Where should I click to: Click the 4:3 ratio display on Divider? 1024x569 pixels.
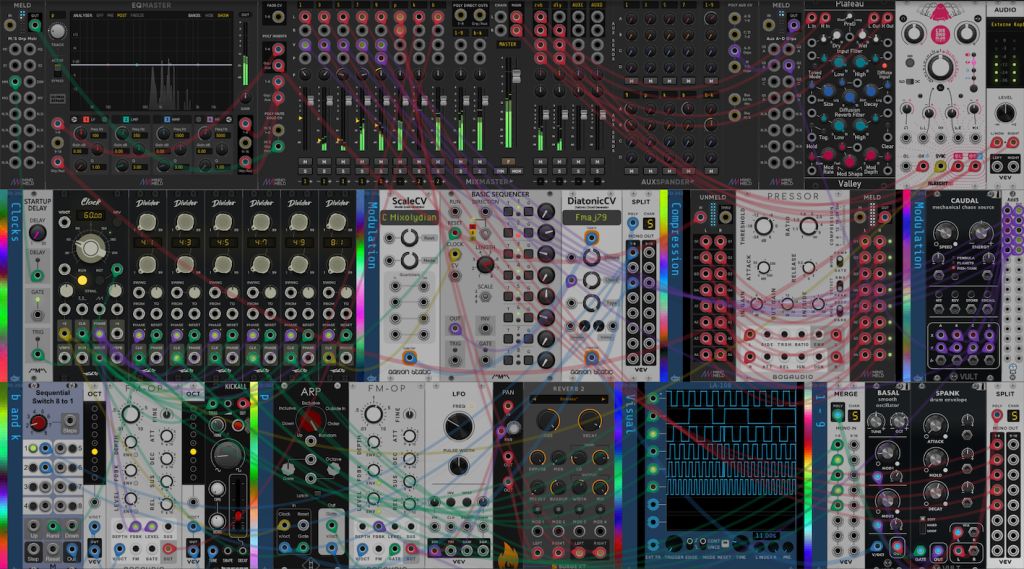[x=185, y=242]
